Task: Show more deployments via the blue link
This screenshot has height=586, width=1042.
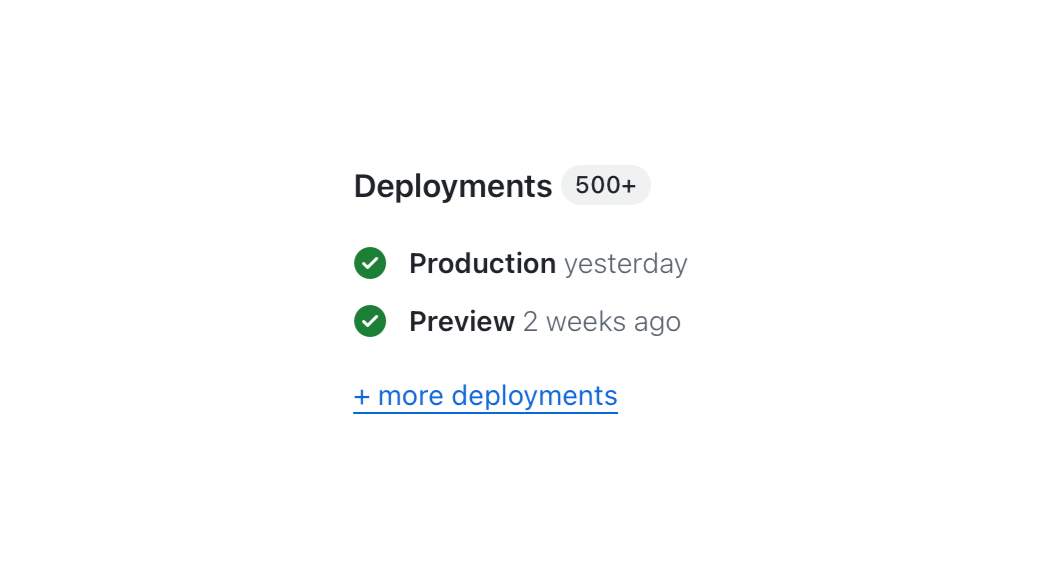Action: 485,396
